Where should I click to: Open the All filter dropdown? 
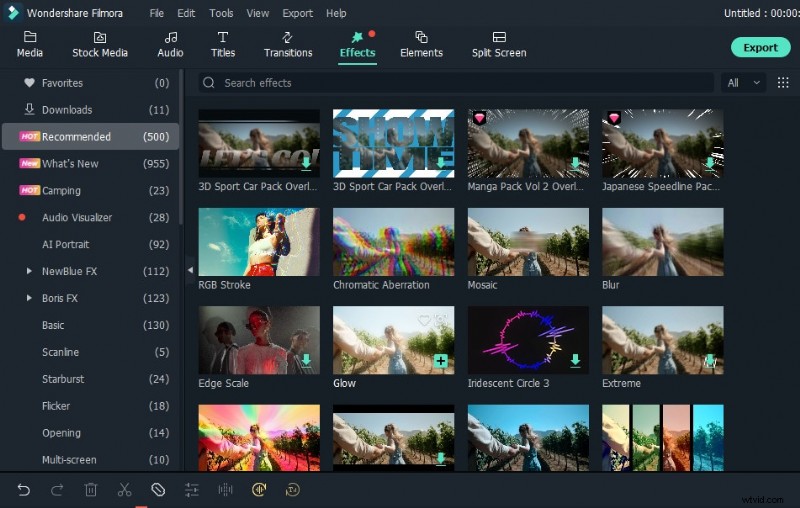pyautogui.click(x=743, y=83)
